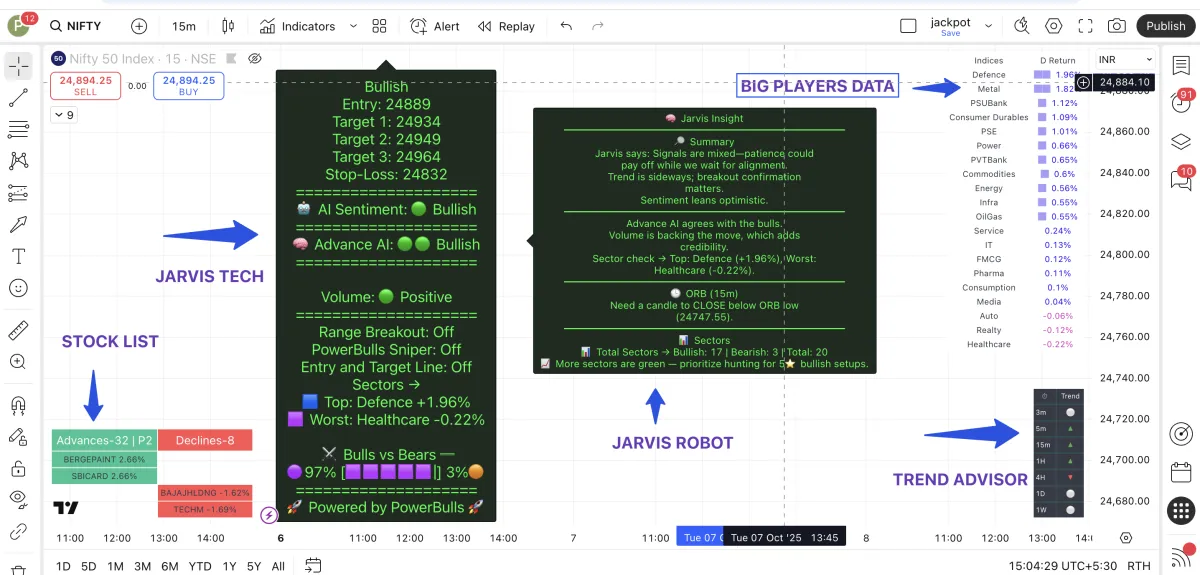Create an Alert from toolbar
Viewport: 1200px width, 575px height.
pyautogui.click(x=435, y=26)
